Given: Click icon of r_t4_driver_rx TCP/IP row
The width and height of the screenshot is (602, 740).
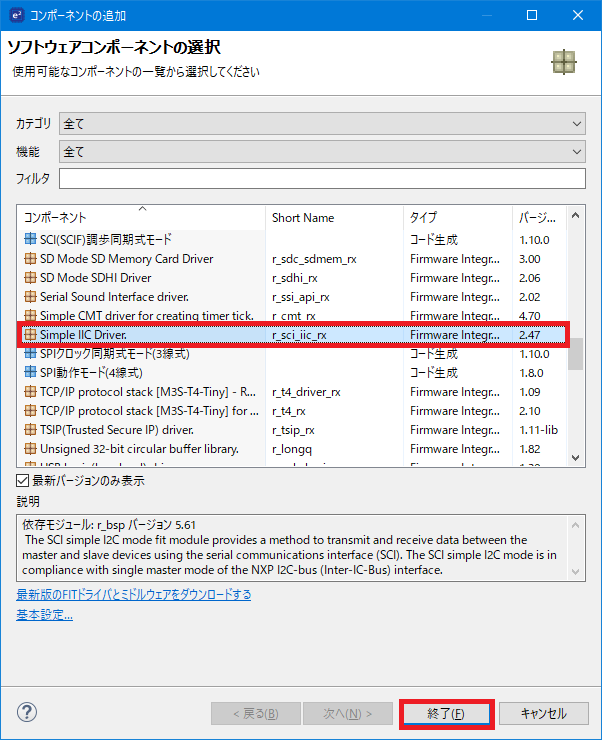Looking at the screenshot, I should 30,392.
